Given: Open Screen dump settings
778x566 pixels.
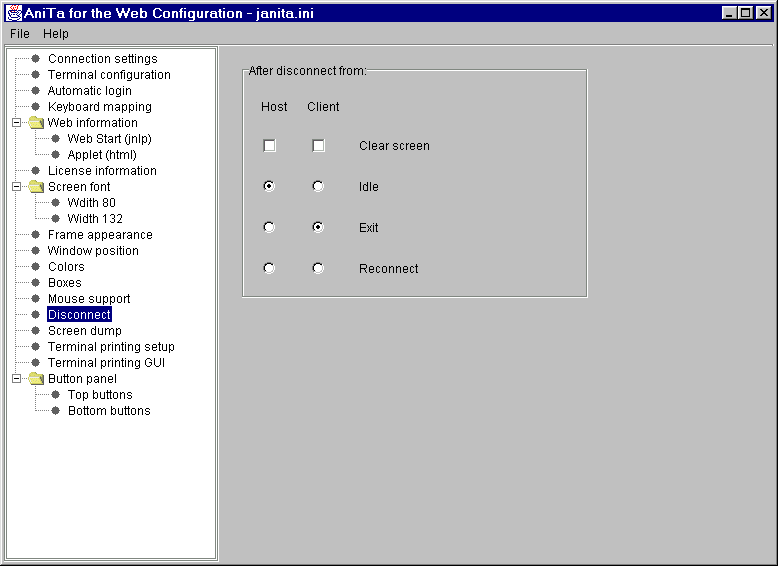Looking at the screenshot, I should [x=85, y=331].
